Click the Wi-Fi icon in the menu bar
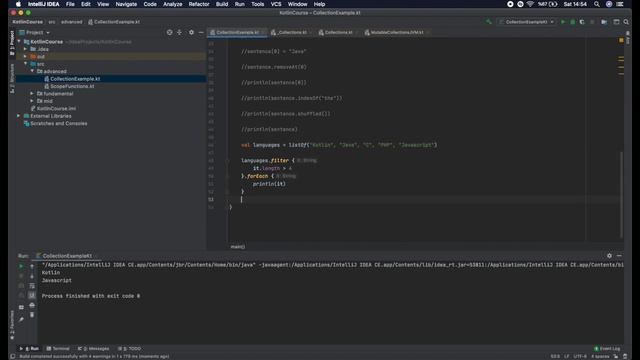This screenshot has height=360, width=640. click(x=530, y=4)
